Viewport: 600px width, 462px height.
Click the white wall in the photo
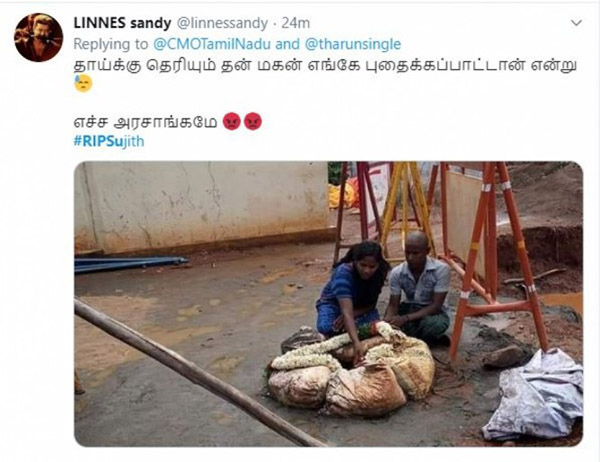pyautogui.click(x=202, y=205)
